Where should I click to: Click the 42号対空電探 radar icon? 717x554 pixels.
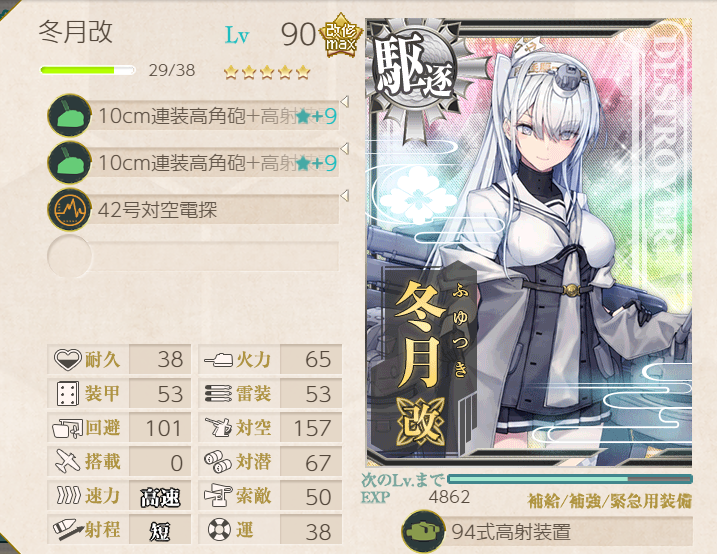pyautogui.click(x=70, y=210)
